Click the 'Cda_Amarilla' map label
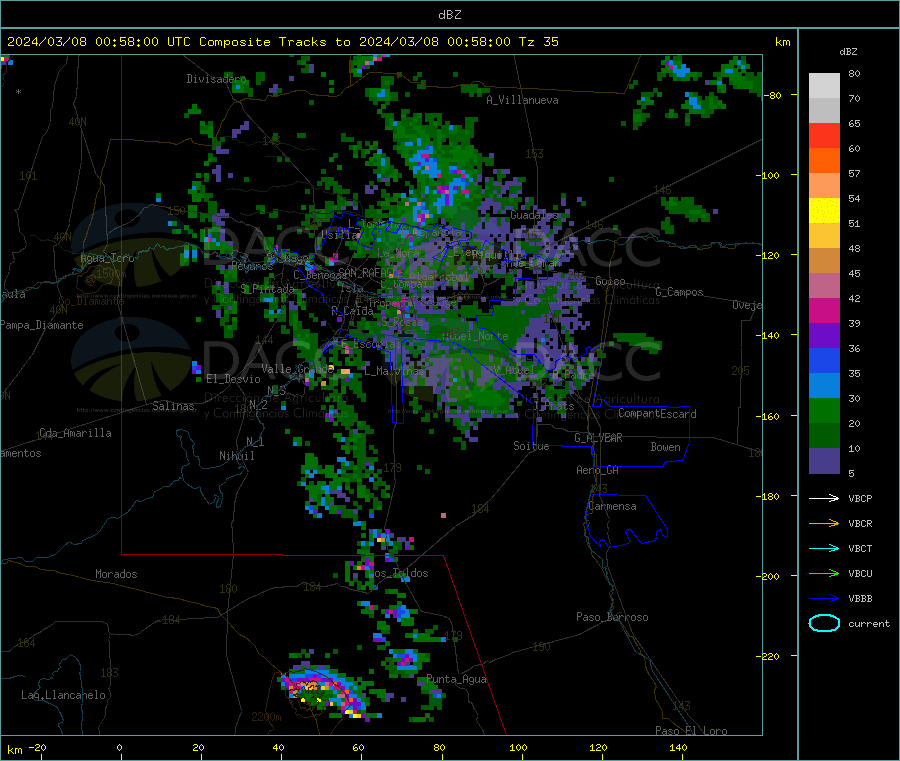 tap(75, 433)
